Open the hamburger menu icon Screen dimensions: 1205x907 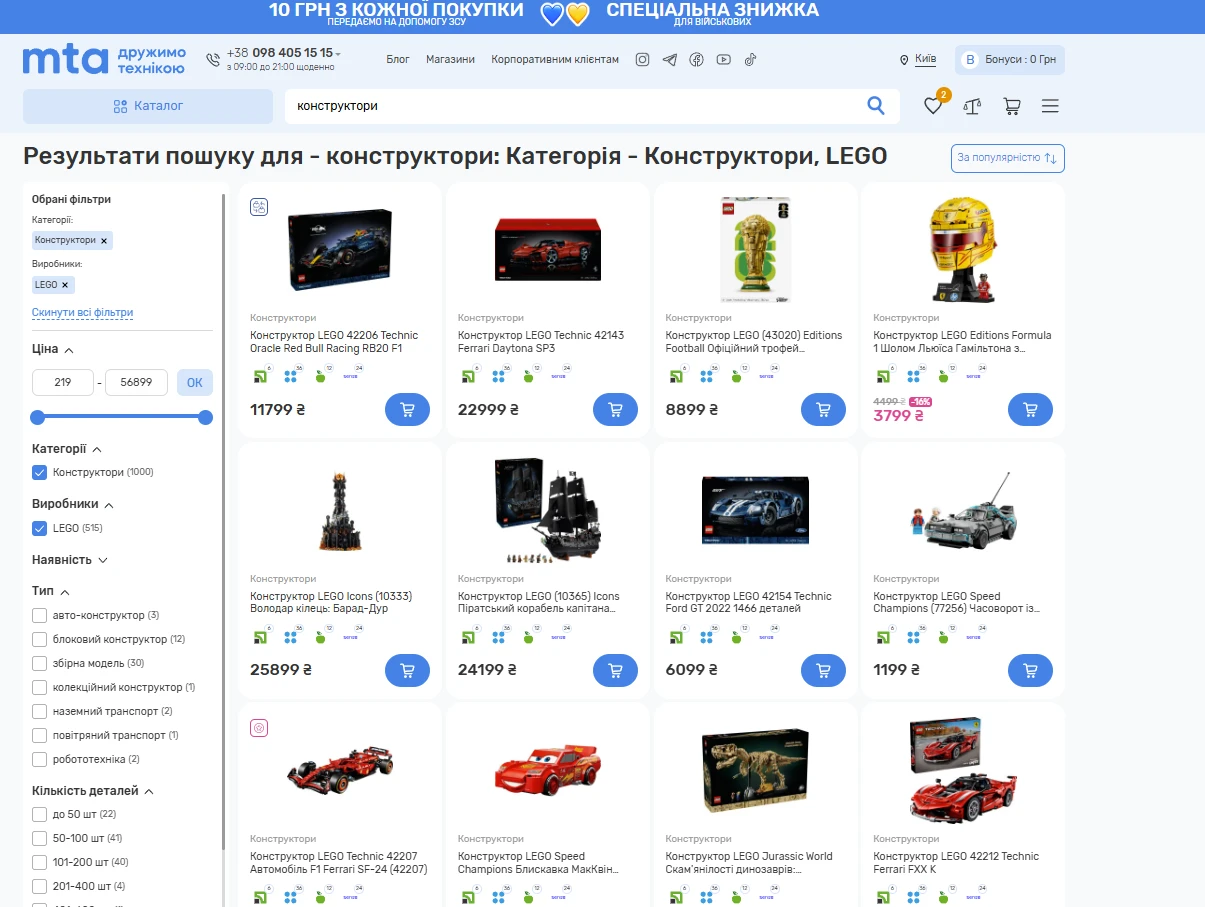1050,106
